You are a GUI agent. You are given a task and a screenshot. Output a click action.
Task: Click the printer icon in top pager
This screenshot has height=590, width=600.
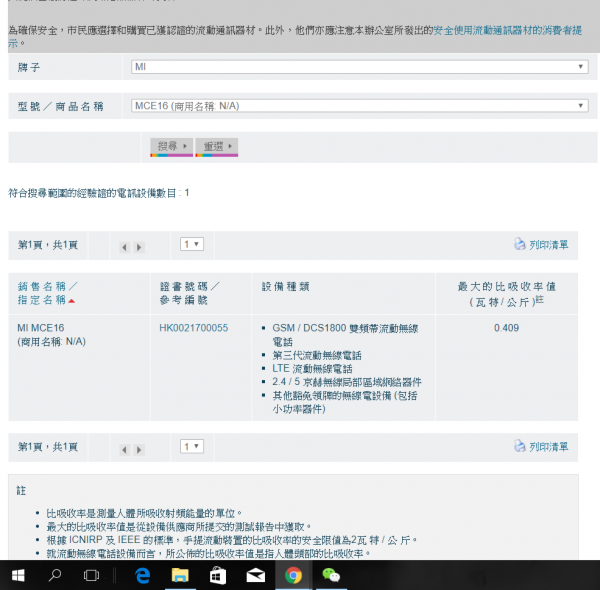(x=519, y=244)
